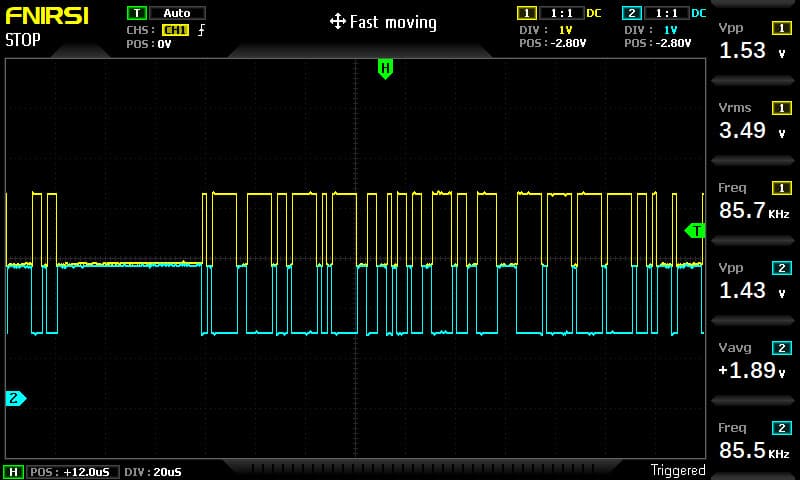
Task: Change the CH1 trigger source selection
Action: [174, 30]
